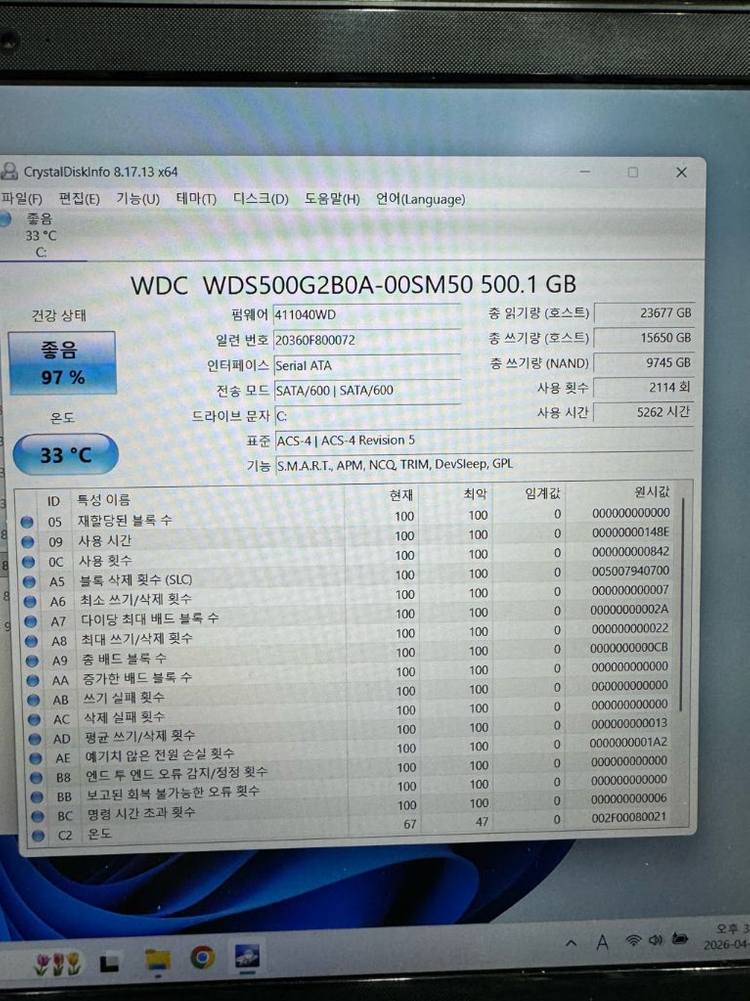Click raw value 002F00080021 in 온도 row
750x1001 pixels.
[x=628, y=817]
